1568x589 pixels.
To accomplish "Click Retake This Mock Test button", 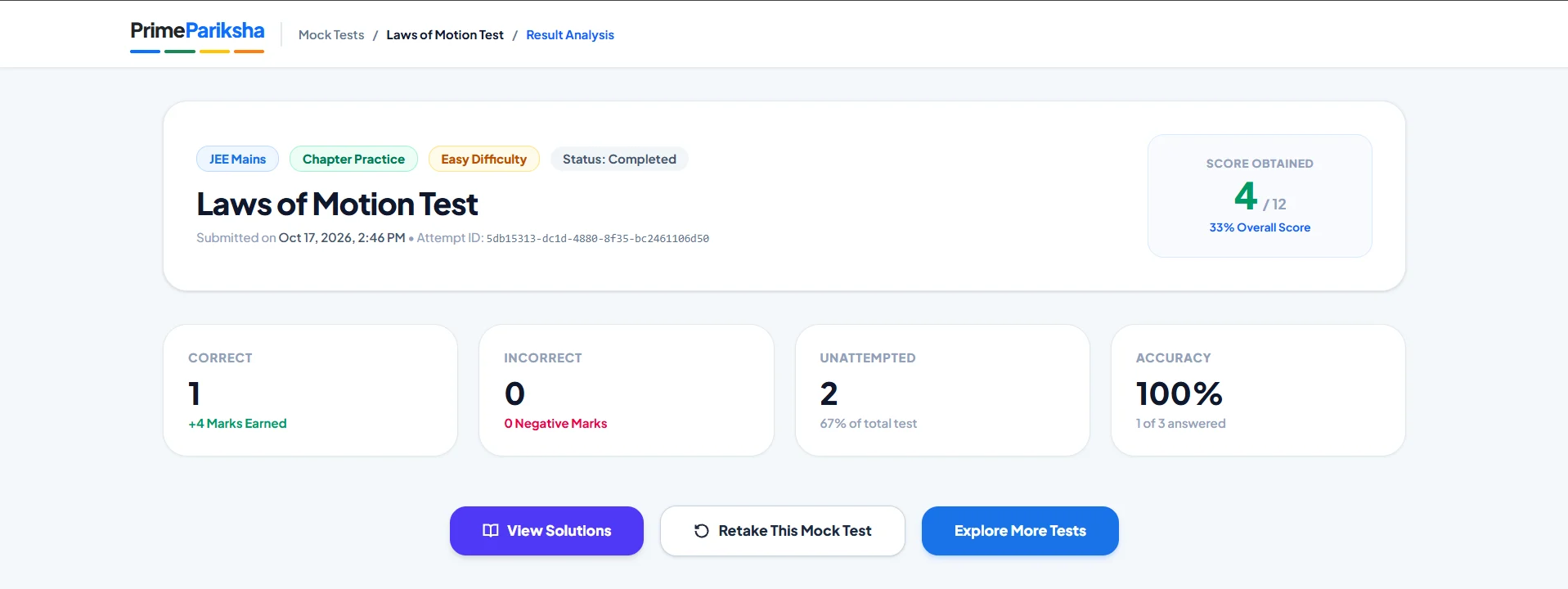I will coord(783,531).
